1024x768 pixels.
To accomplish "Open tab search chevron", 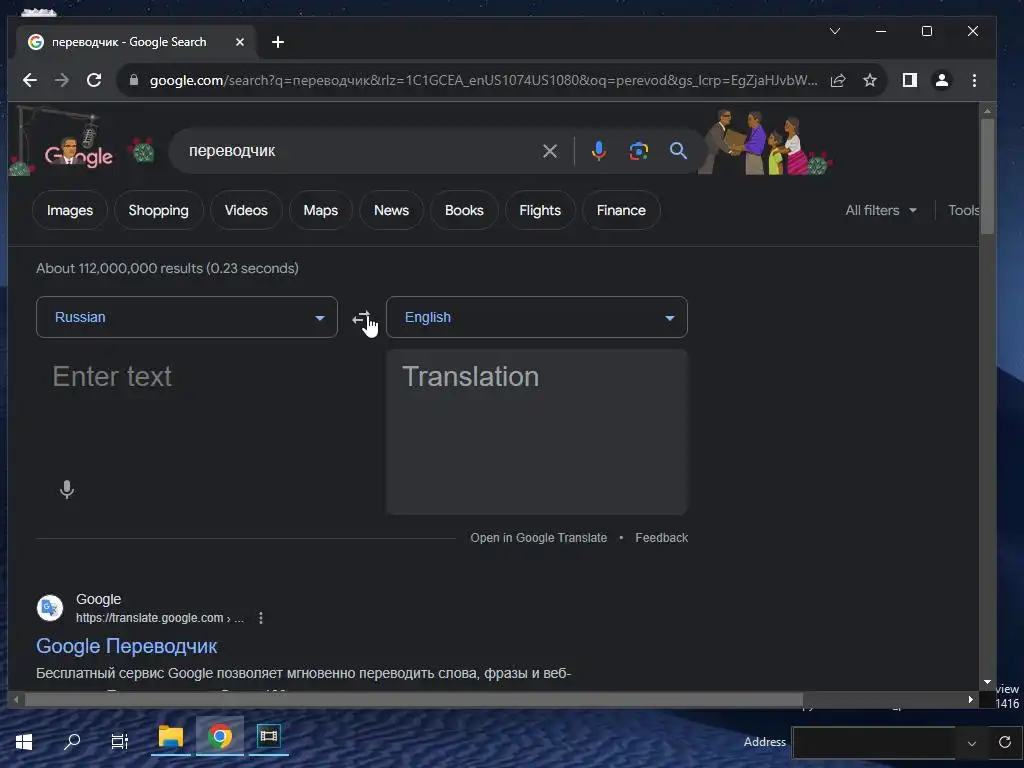I will [x=835, y=31].
